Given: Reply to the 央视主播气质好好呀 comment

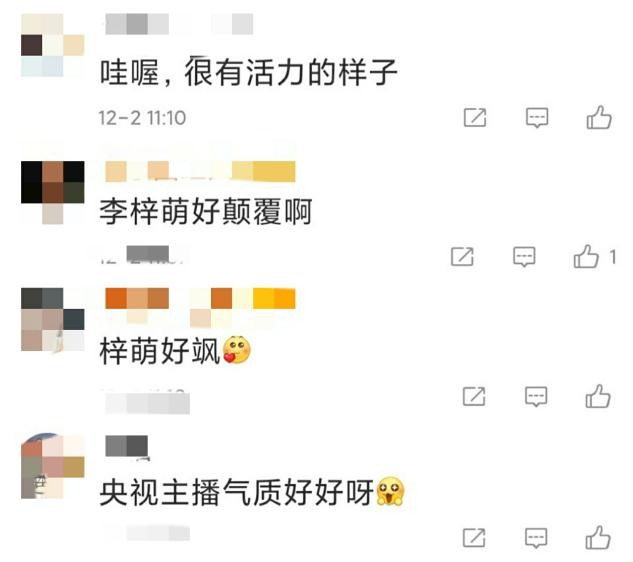Looking at the screenshot, I should click(x=536, y=537).
